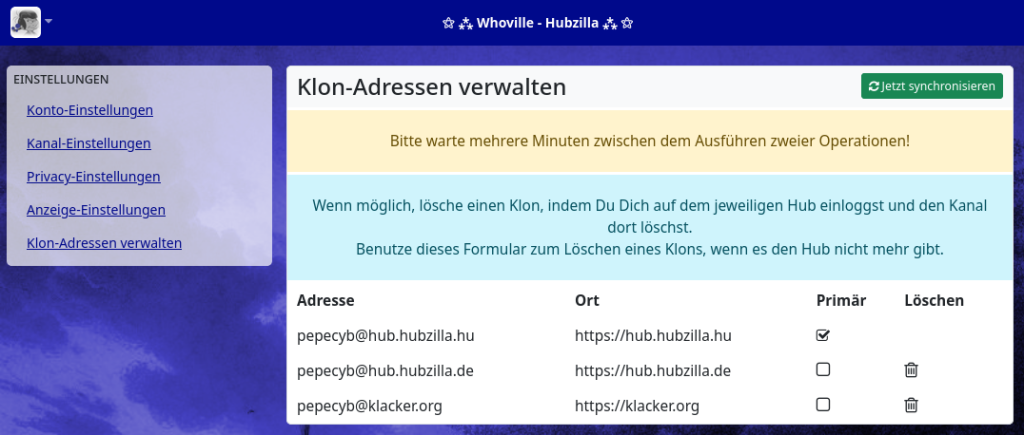Go to Kanal-Einstellungen
Screen dimensions: 1024x435
[x=89, y=143]
